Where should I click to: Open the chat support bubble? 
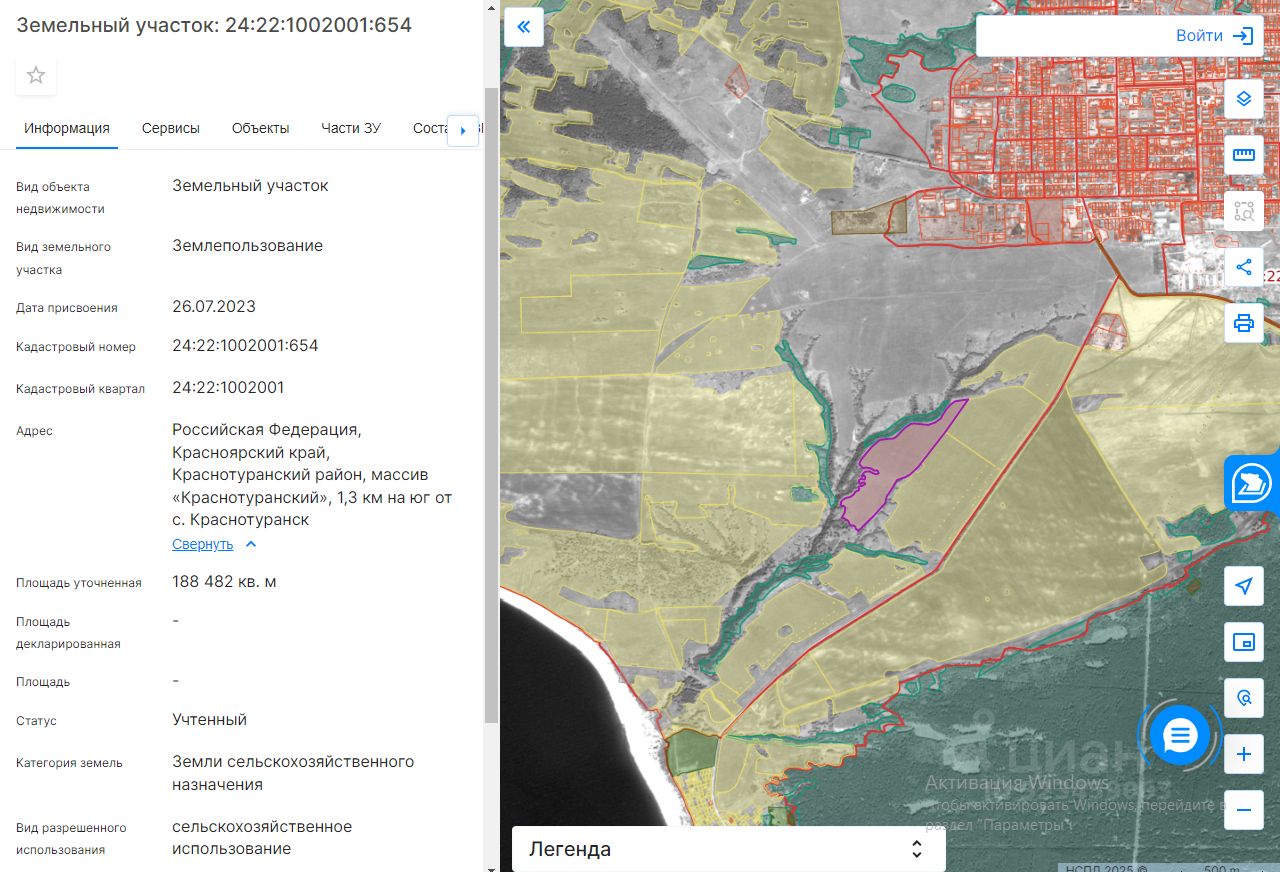pos(1181,735)
